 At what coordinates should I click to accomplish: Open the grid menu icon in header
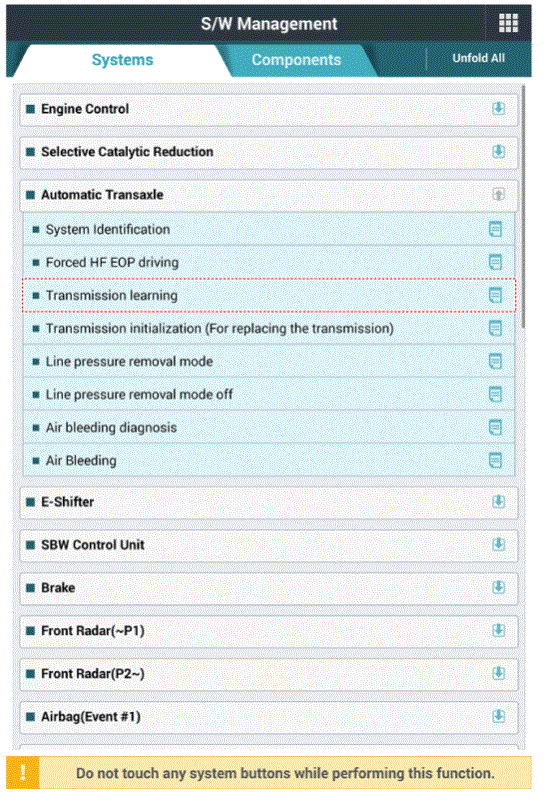coord(508,23)
